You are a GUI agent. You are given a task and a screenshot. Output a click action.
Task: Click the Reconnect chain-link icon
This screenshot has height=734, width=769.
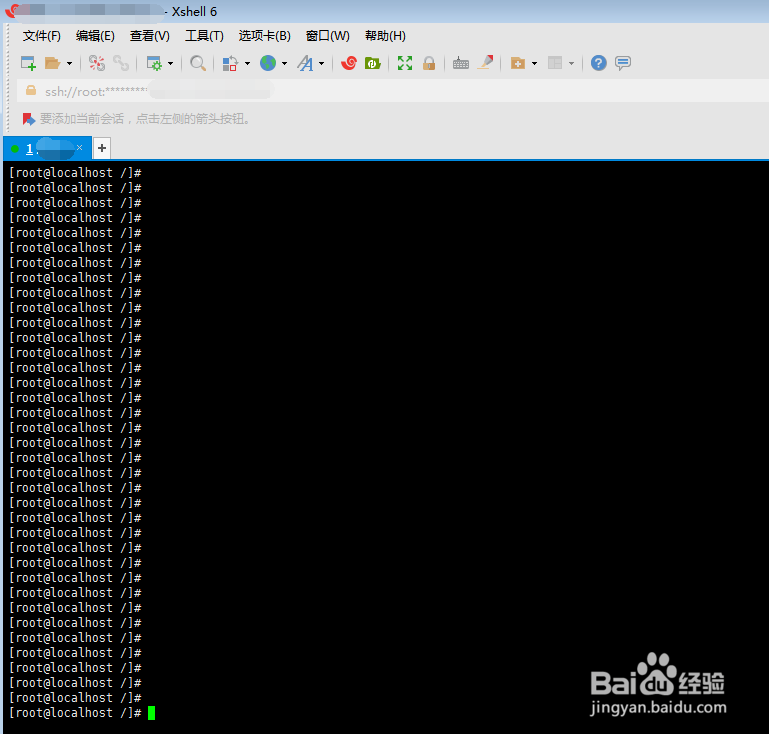[x=121, y=63]
